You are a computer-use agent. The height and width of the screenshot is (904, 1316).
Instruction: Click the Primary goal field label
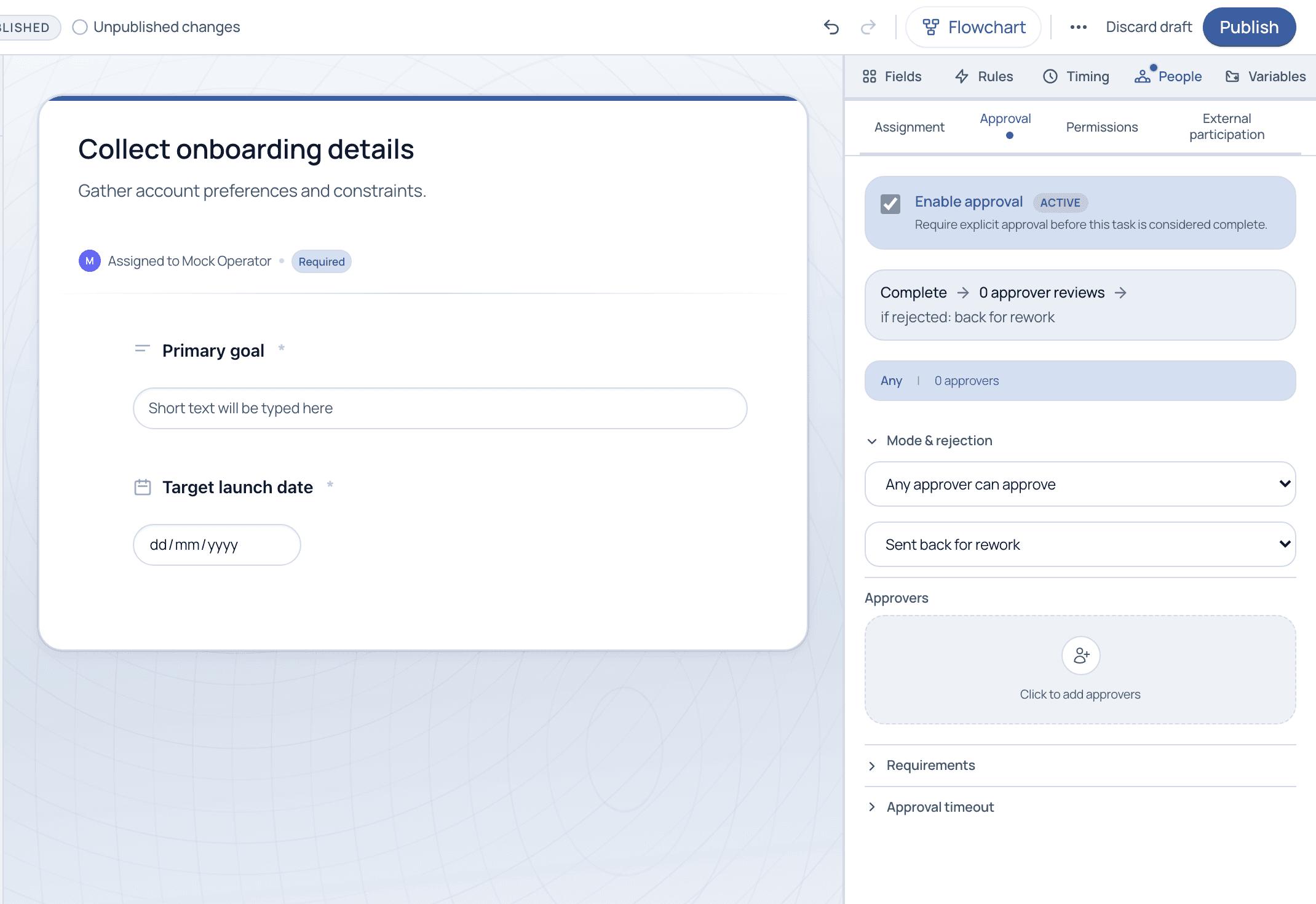click(213, 351)
